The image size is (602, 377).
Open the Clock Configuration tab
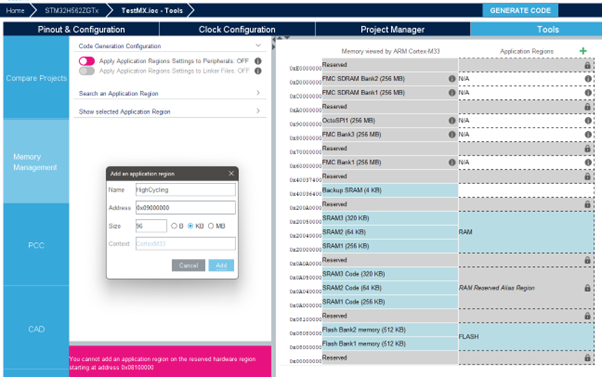point(237,30)
